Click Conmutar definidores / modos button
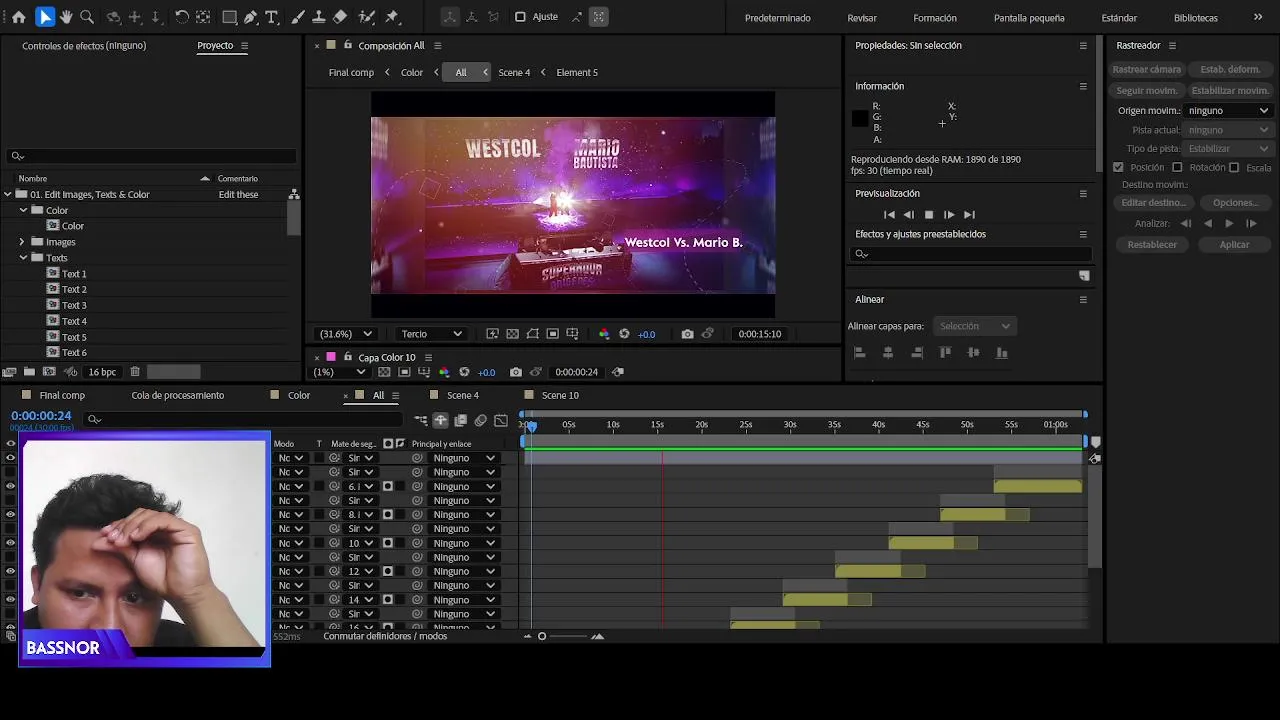The image size is (1280, 720). tap(385, 637)
